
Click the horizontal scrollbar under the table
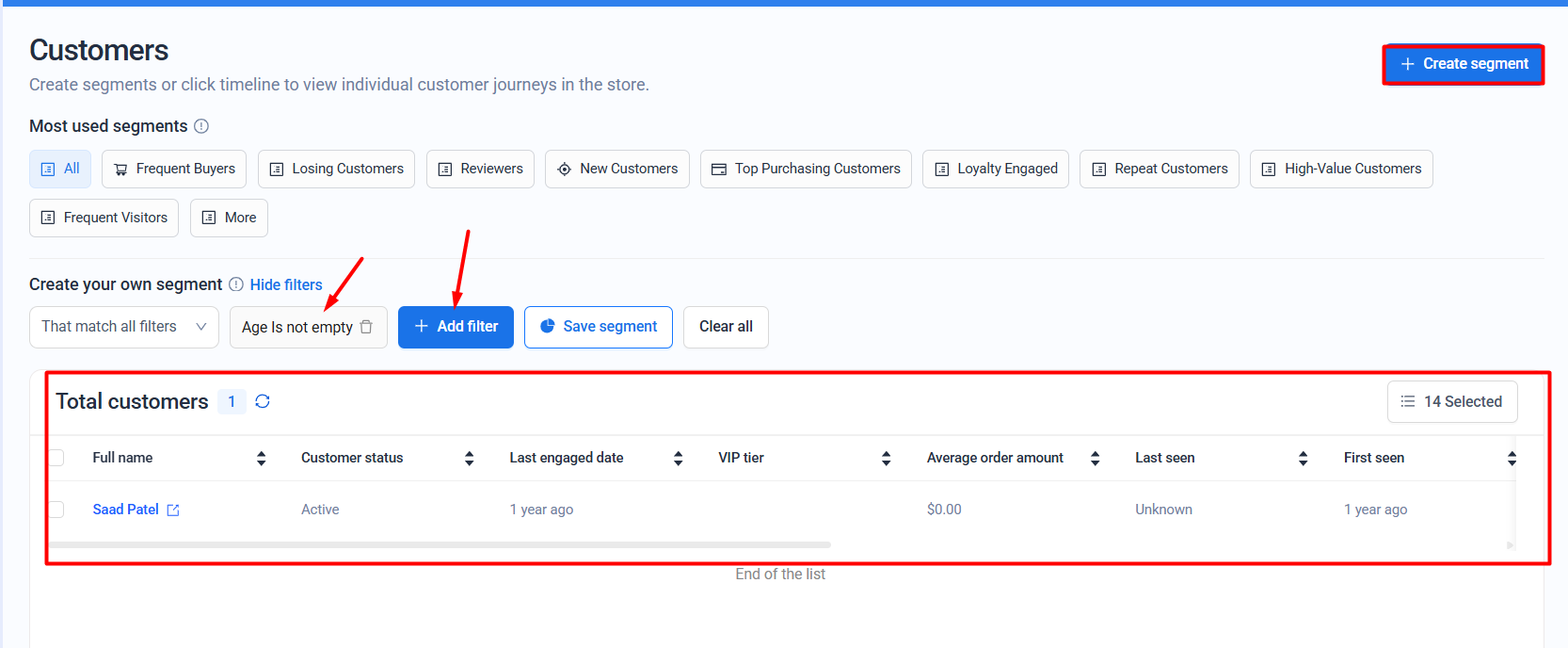point(440,544)
